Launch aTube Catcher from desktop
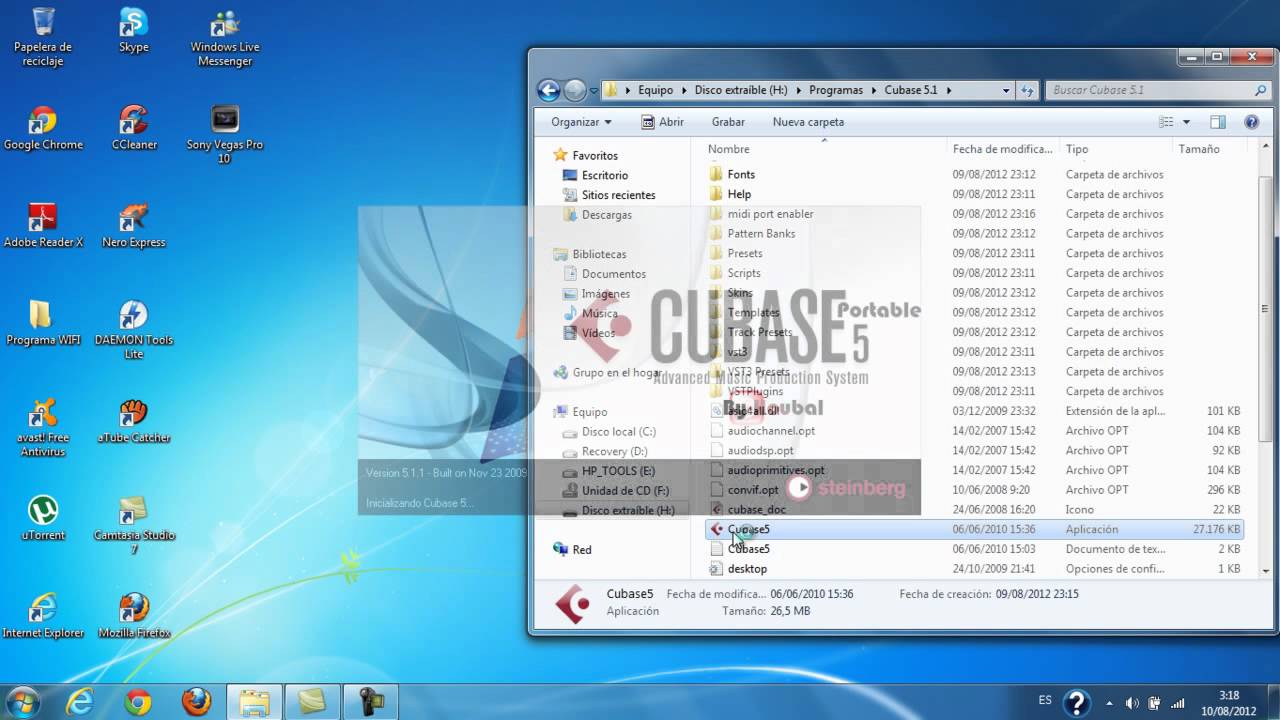Viewport: 1280px width, 720px height. [133, 420]
